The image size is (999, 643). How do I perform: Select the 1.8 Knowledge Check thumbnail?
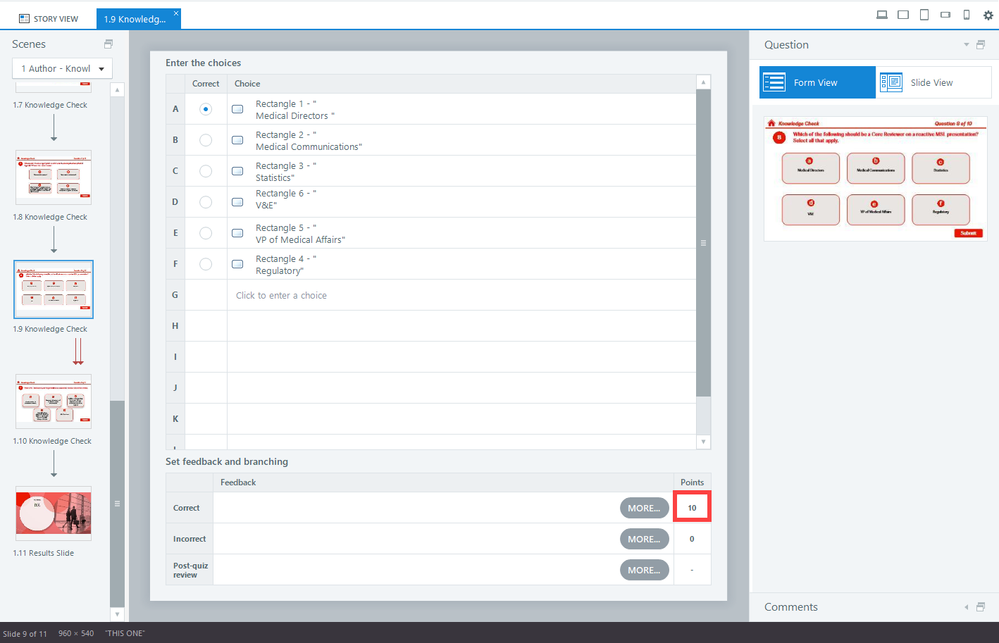(54, 177)
